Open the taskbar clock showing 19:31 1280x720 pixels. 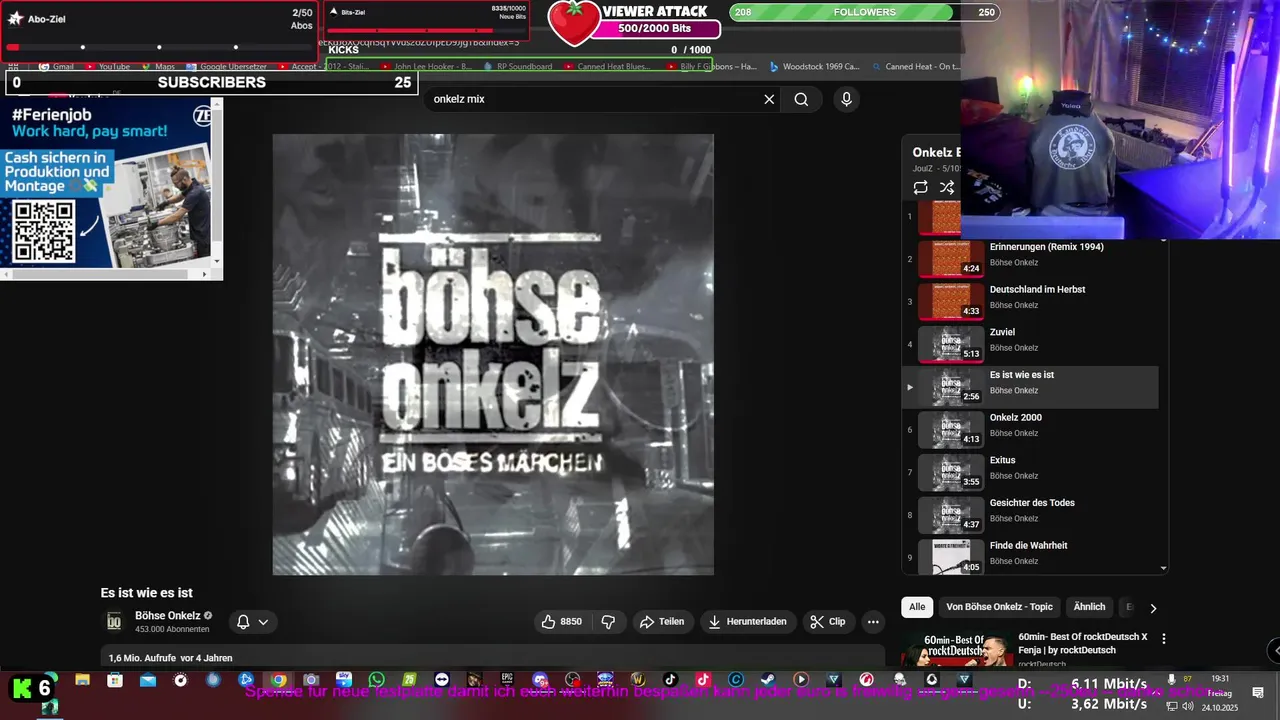coord(1220,678)
